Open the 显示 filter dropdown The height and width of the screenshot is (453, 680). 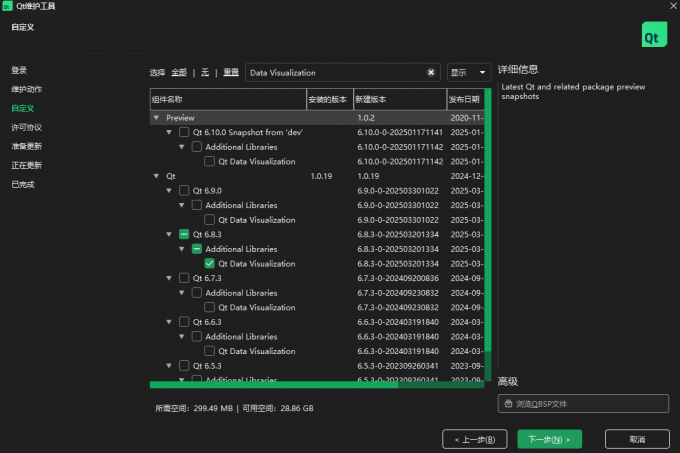click(x=469, y=73)
